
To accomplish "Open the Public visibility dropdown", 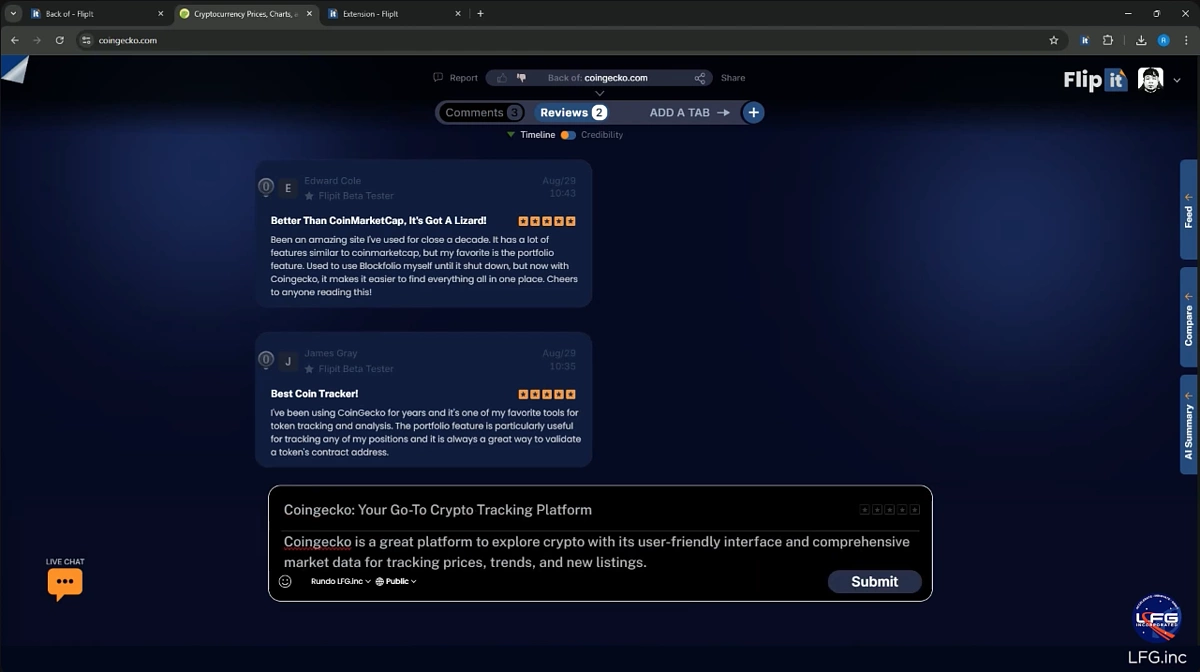I will [x=396, y=581].
